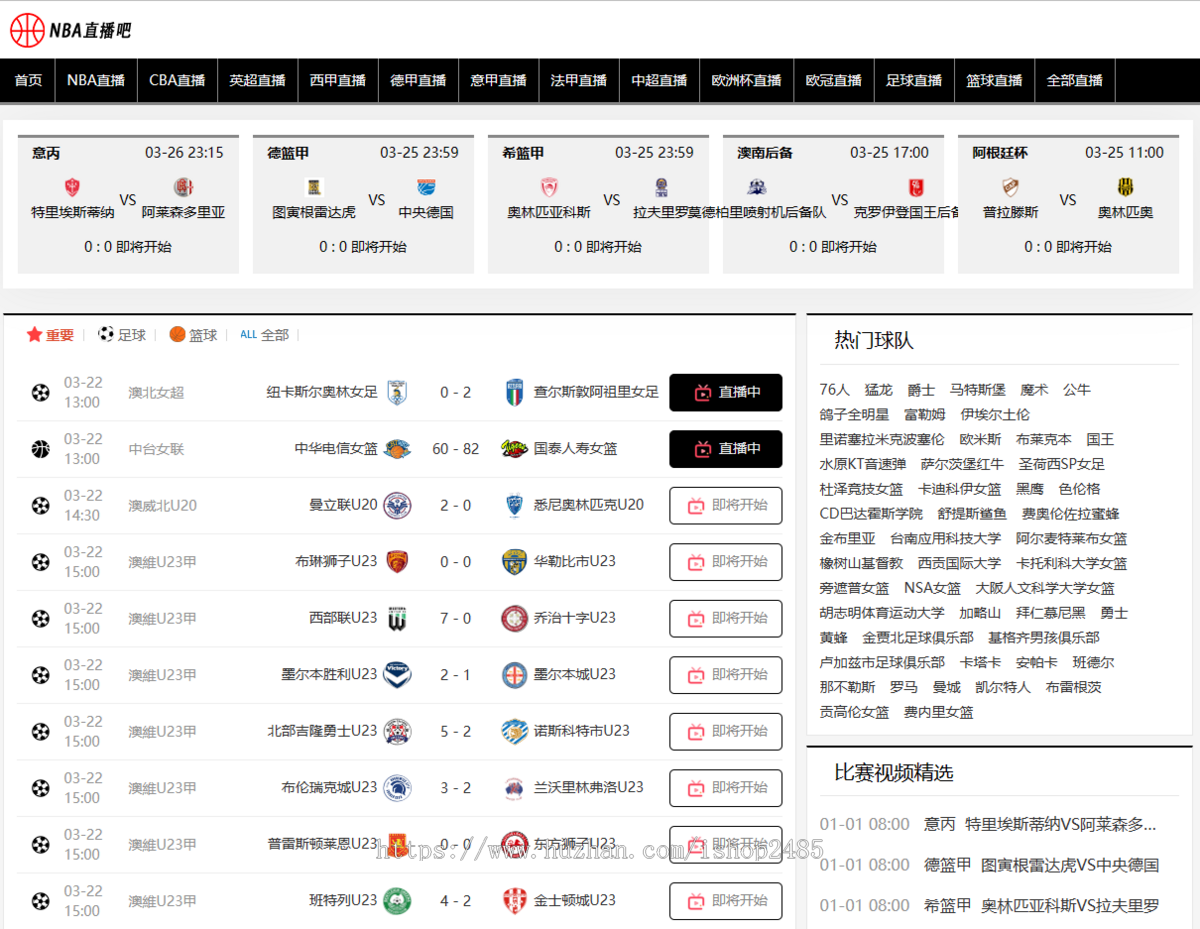The image size is (1200, 929).
Task: Open NBA直播 in the navigation bar
Action: click(96, 80)
